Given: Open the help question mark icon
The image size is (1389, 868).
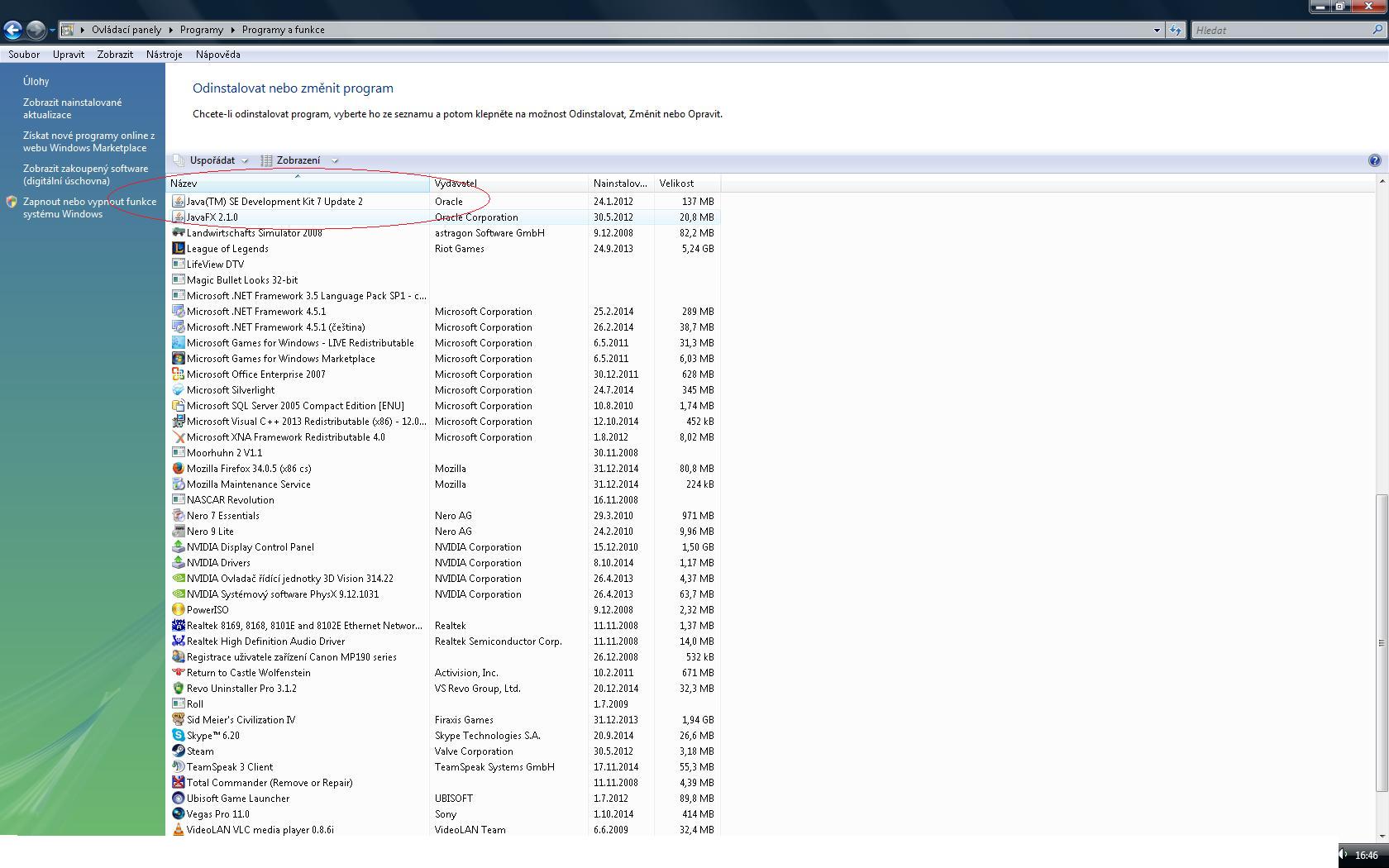Looking at the screenshot, I should (x=1374, y=160).
